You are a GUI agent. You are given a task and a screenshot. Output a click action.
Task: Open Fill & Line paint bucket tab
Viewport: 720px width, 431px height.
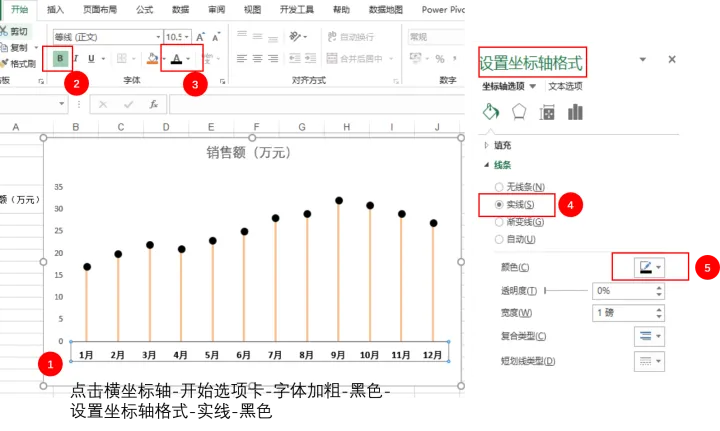(x=491, y=112)
